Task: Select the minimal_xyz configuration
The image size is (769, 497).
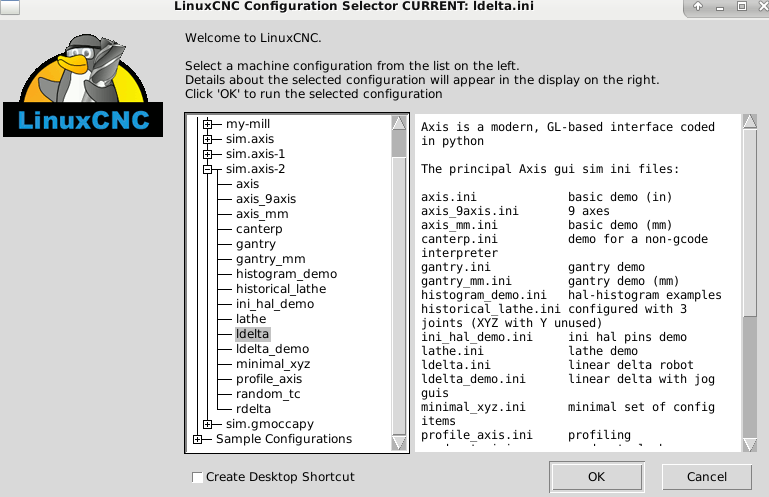Action: pyautogui.click(x=273, y=364)
